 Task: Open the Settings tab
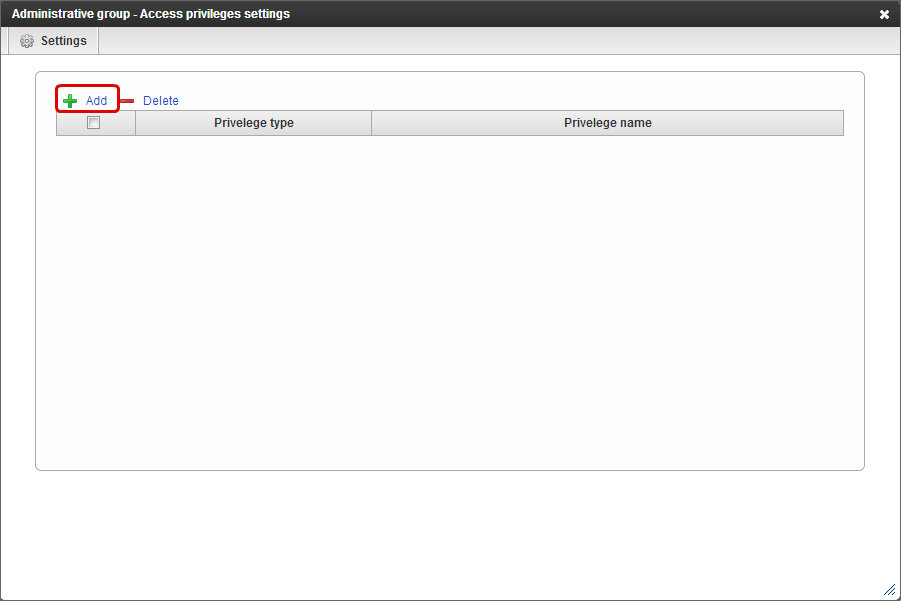tap(53, 41)
